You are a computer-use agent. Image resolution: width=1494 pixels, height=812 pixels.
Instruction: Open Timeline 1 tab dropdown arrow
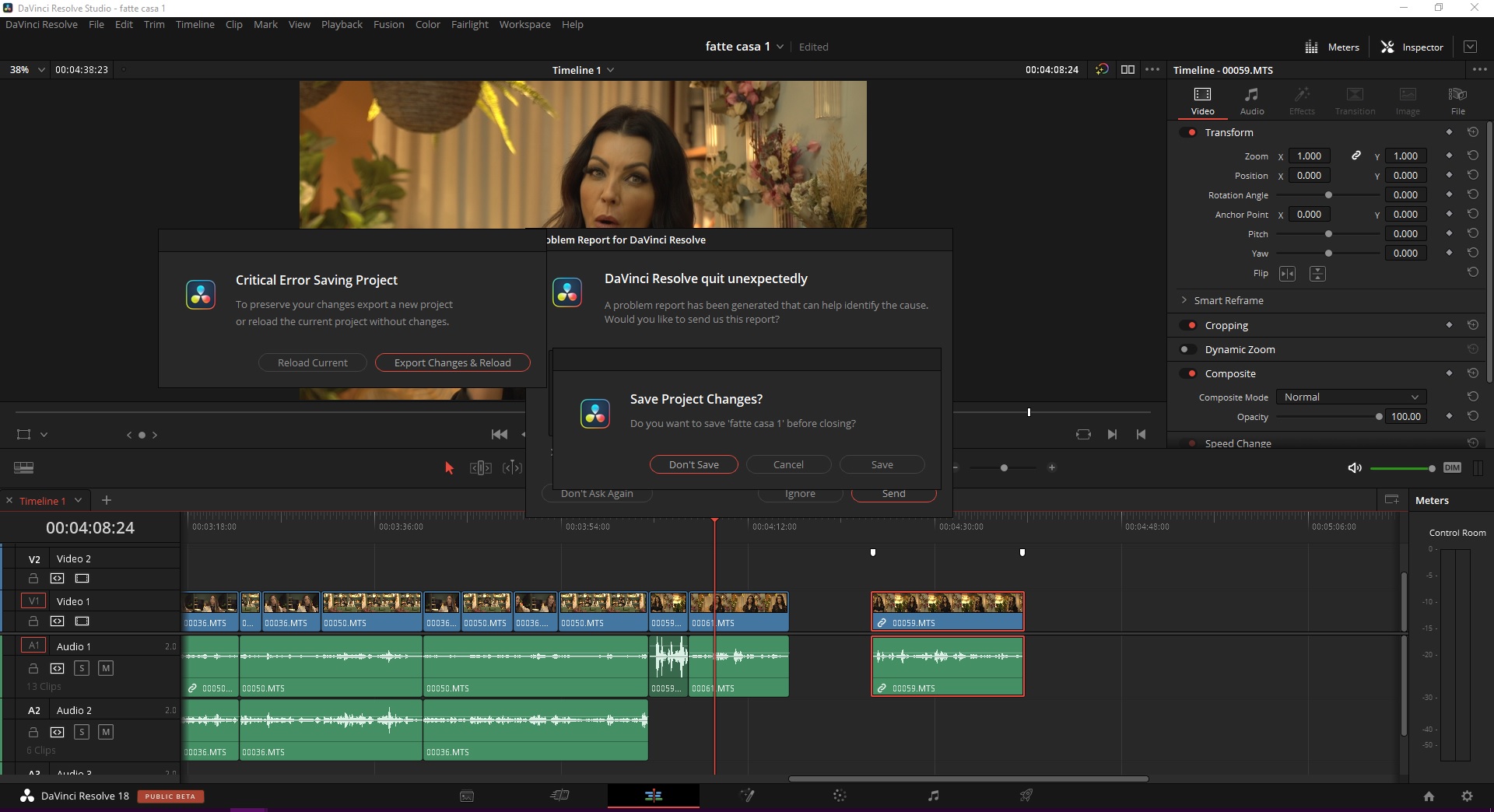pyautogui.click(x=78, y=500)
